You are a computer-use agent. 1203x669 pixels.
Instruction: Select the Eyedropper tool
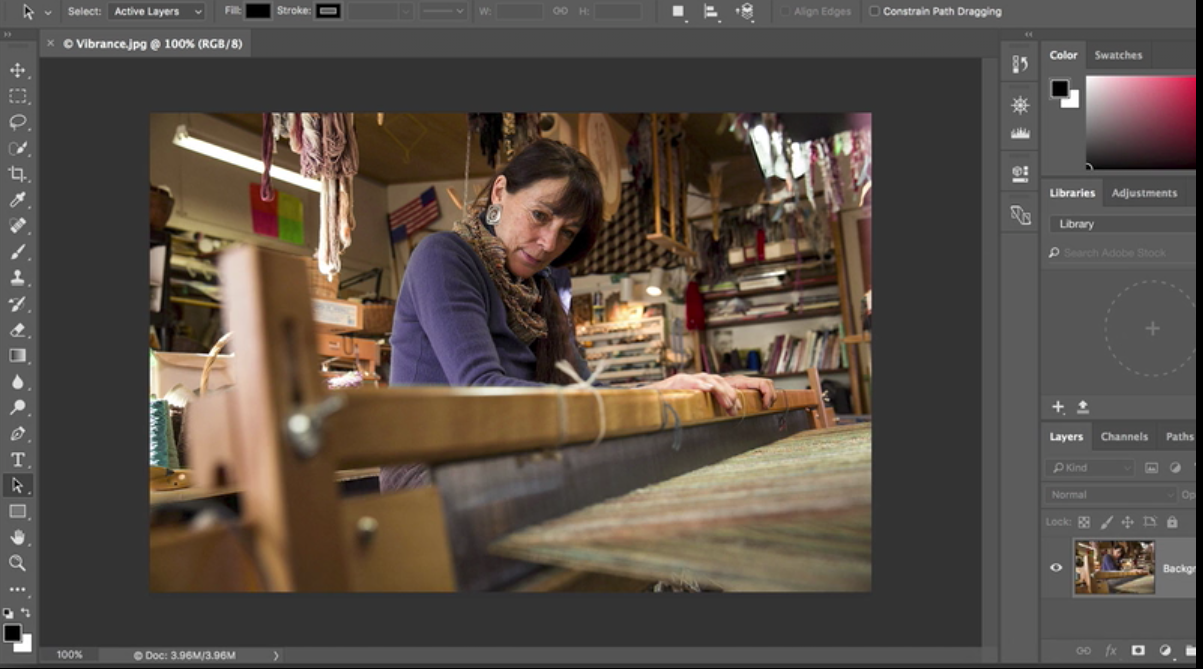click(17, 200)
